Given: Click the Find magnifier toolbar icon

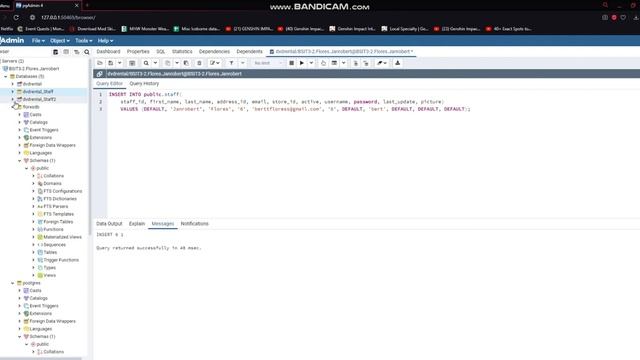Looking at the screenshot, I should coord(146,63).
